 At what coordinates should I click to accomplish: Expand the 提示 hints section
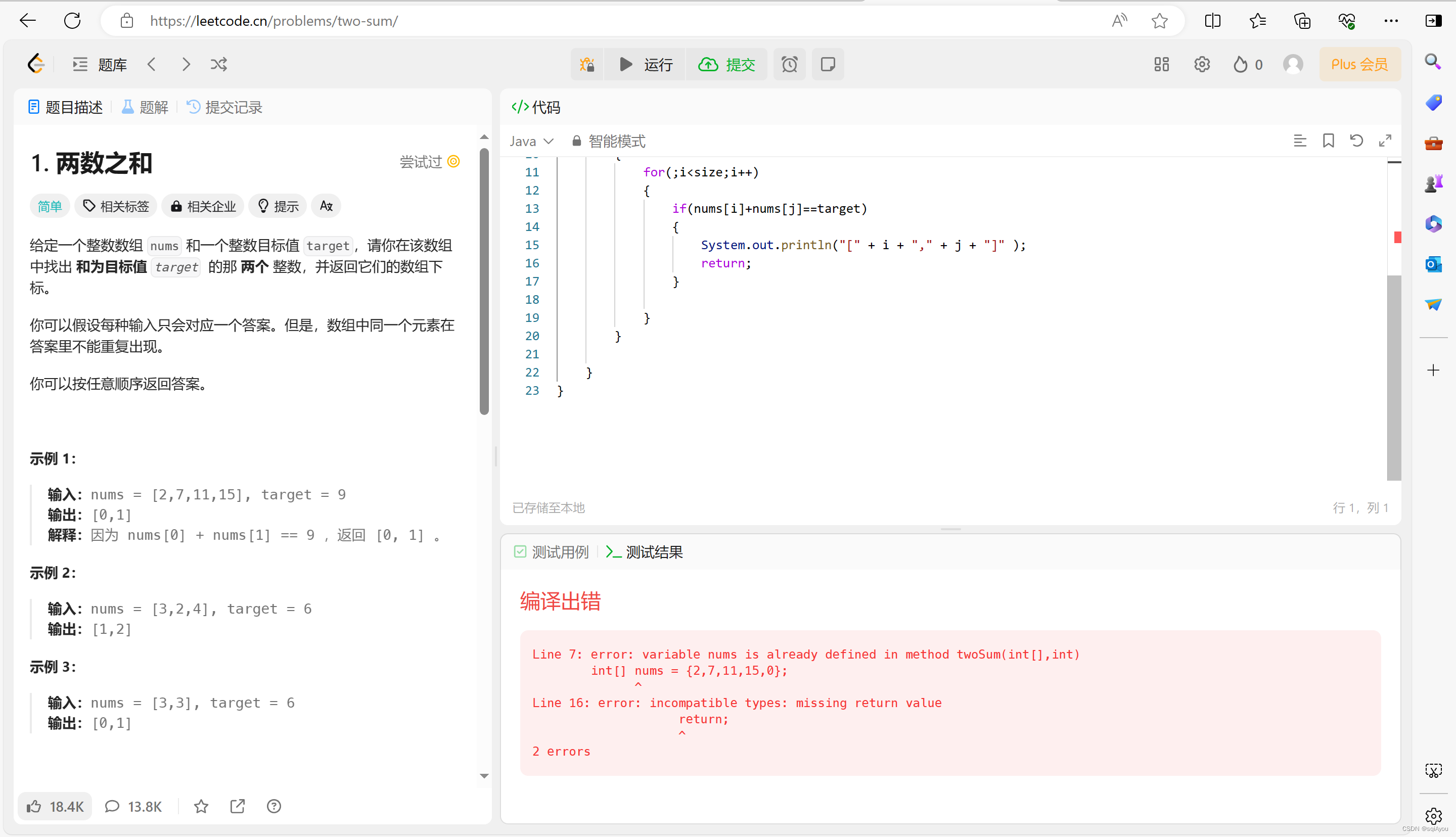[278, 206]
